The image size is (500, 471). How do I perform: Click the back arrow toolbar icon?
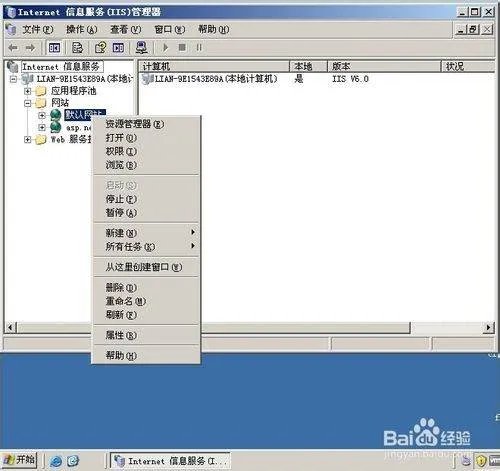pos(13,48)
